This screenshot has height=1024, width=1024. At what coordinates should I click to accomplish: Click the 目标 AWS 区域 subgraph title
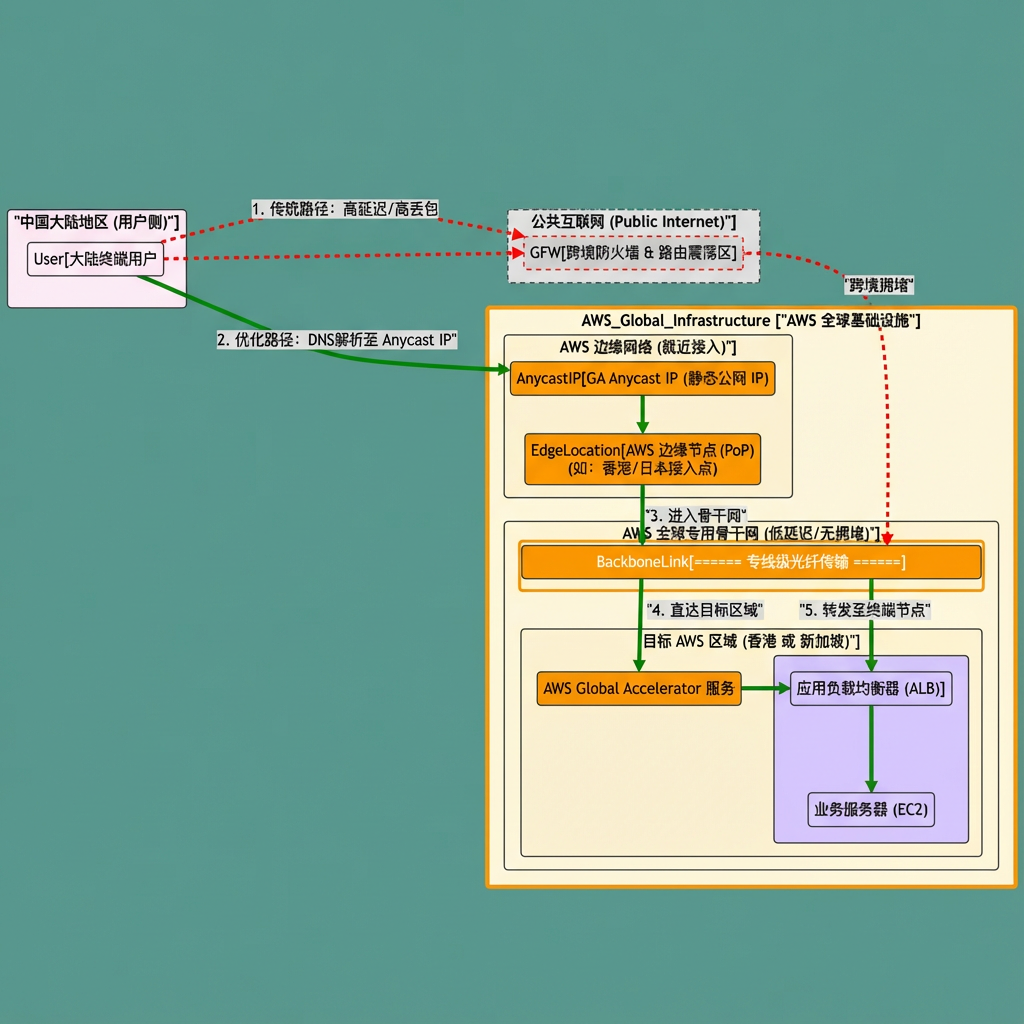click(x=751, y=640)
